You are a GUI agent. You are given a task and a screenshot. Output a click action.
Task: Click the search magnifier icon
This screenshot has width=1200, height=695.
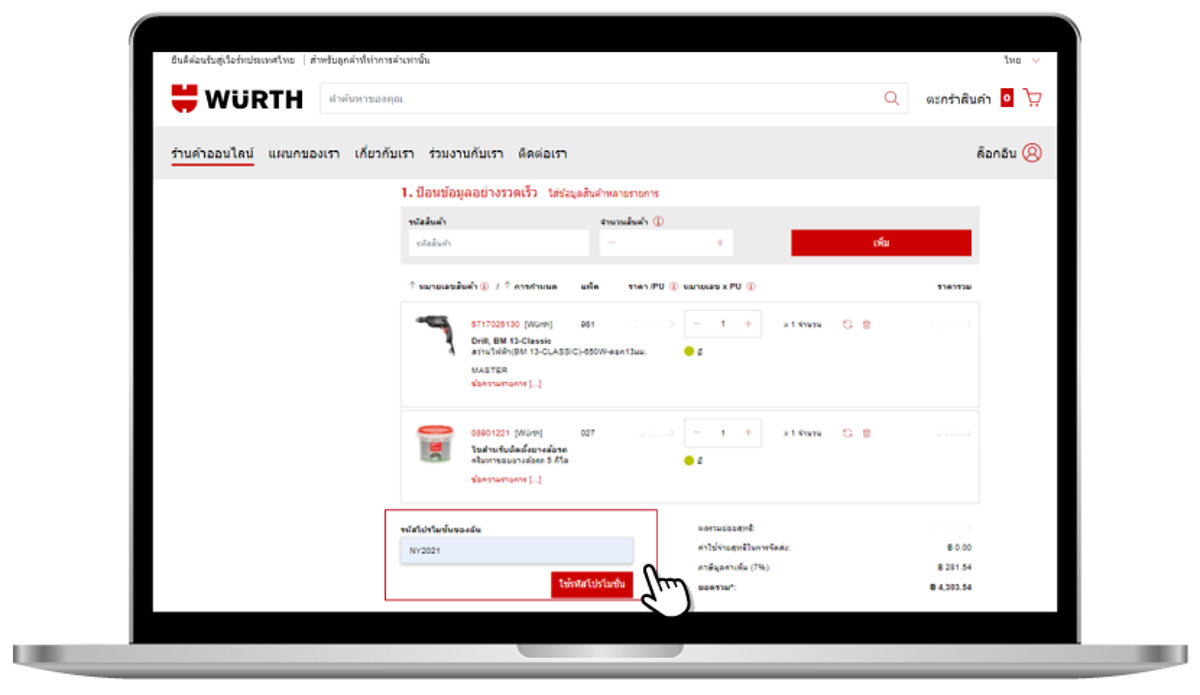[891, 98]
